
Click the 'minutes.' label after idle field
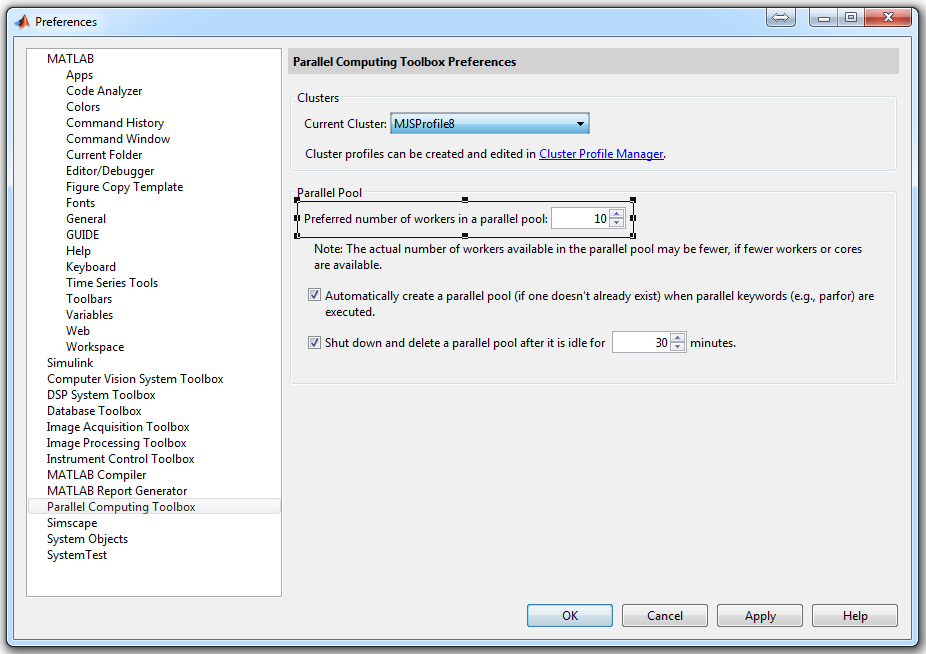(713, 343)
